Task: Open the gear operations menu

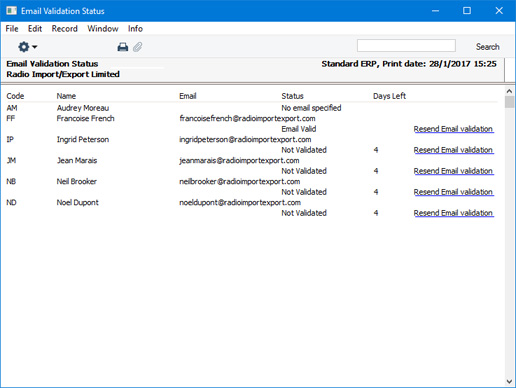Action: pos(27,47)
